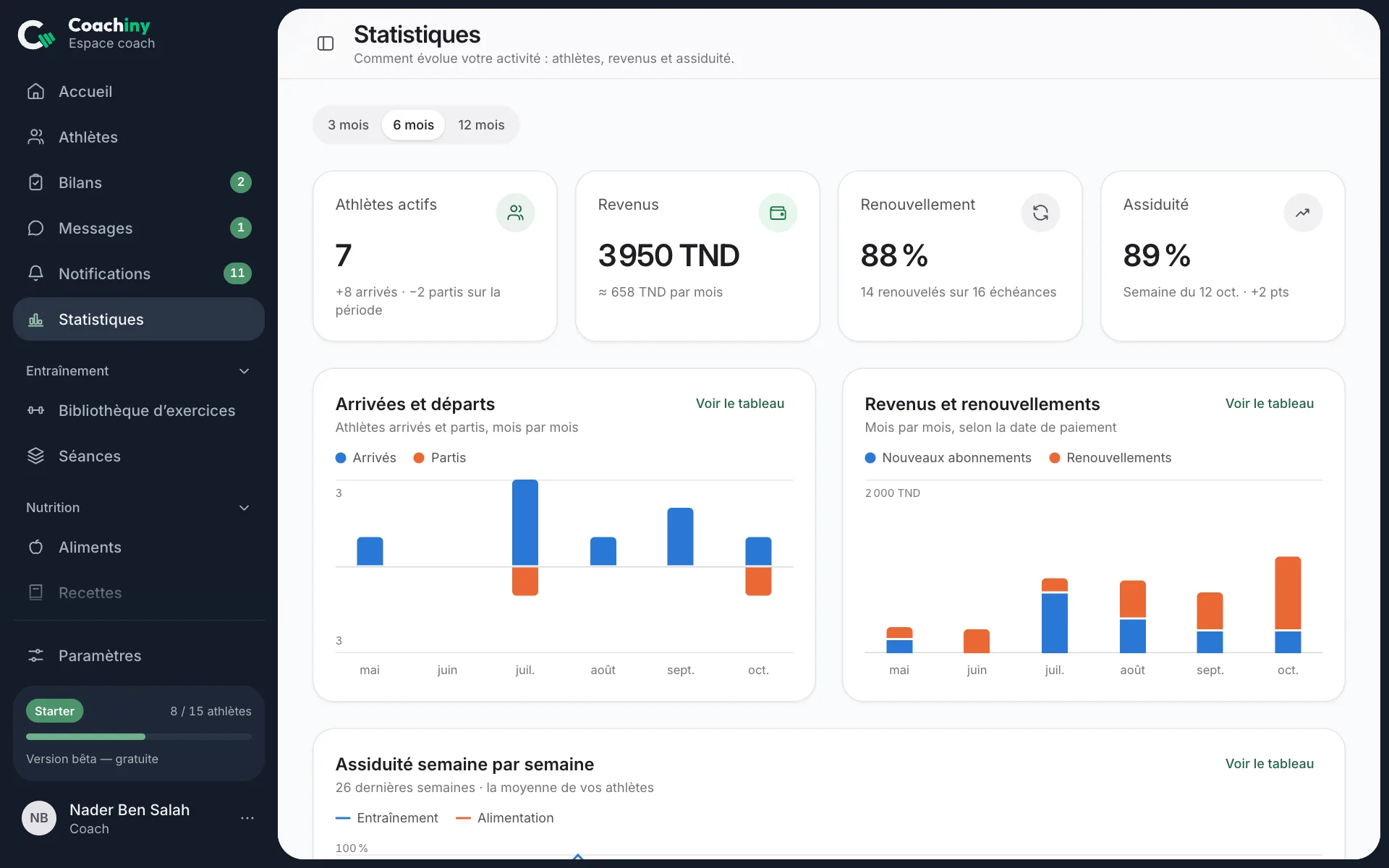
Task: Click the '≈ 658 TND par mois' text
Action: (x=660, y=292)
